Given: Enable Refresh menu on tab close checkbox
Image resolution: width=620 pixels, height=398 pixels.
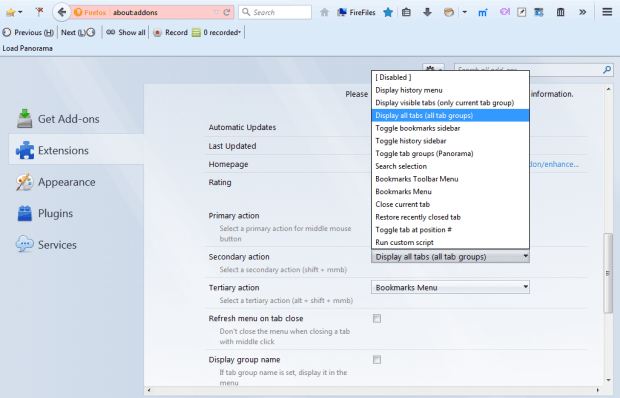Looking at the screenshot, I should 377,318.
